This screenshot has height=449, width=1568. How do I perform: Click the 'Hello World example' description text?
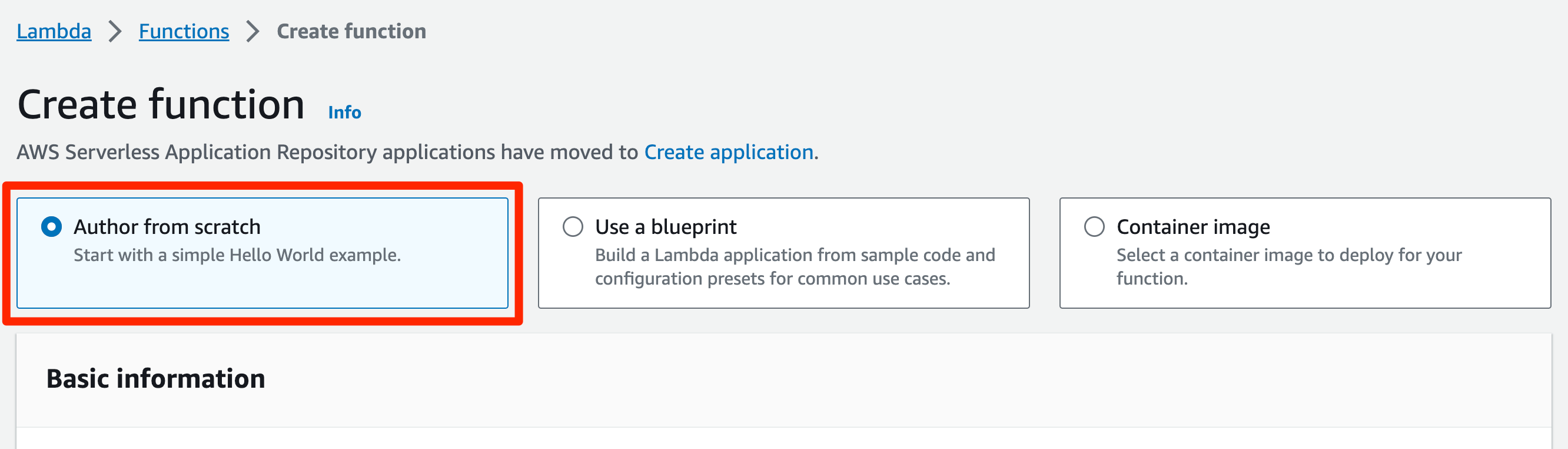[x=237, y=255]
